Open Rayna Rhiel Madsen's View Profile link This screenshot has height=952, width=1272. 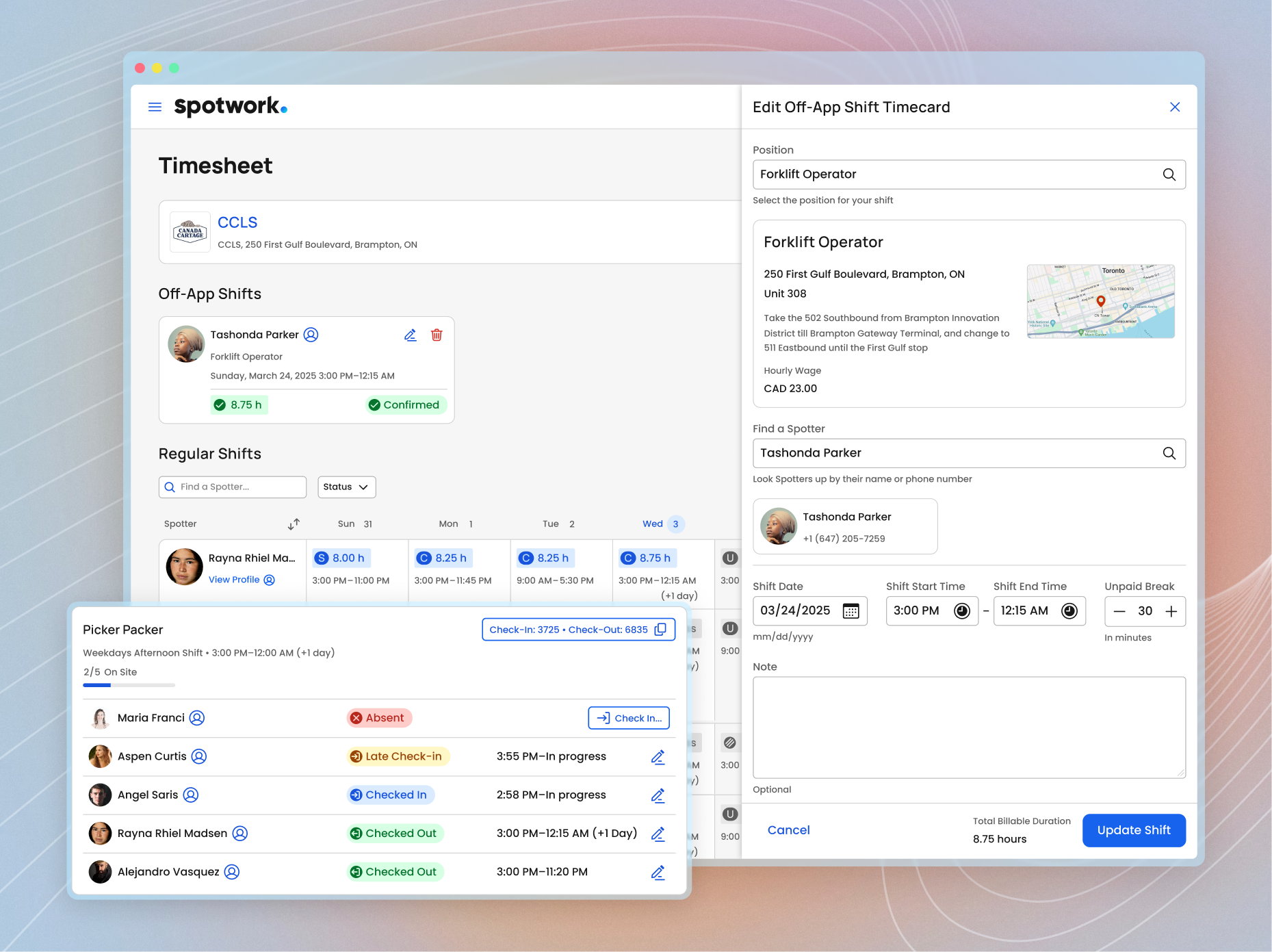pyautogui.click(x=235, y=579)
